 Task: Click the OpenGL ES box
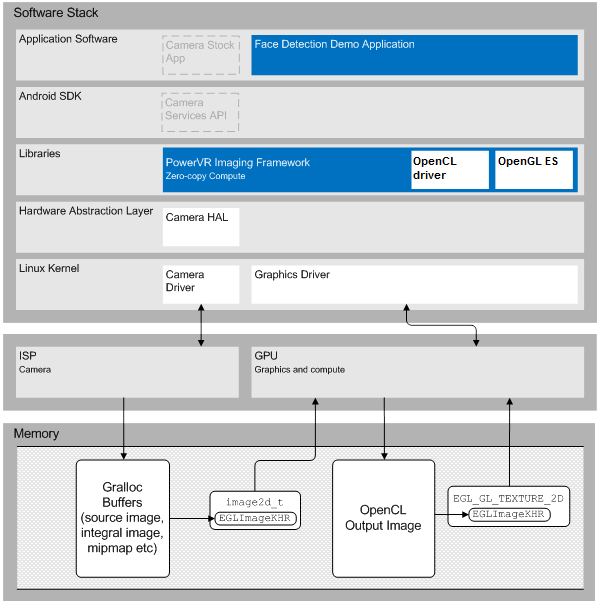534,170
